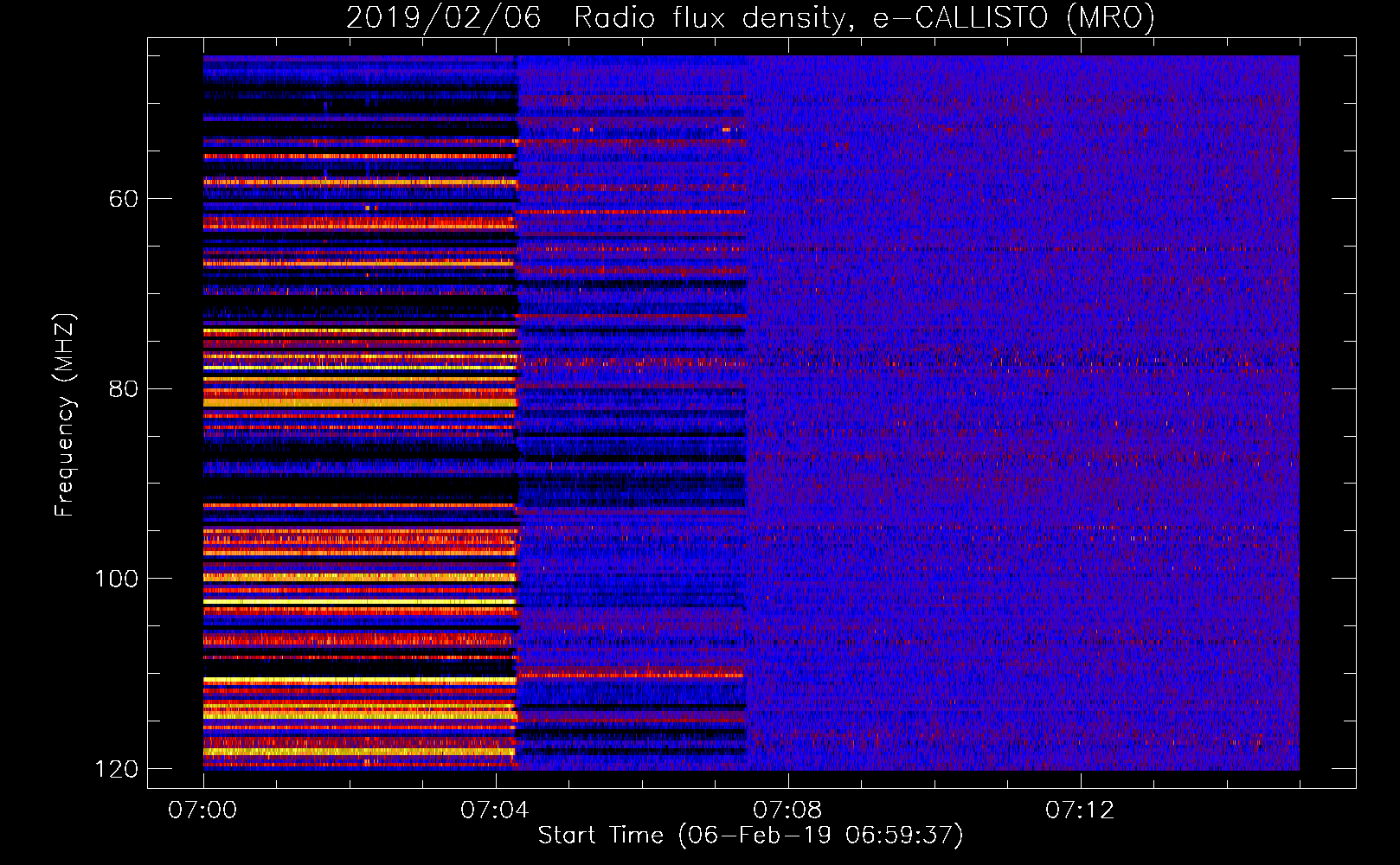Image resolution: width=1400 pixels, height=865 pixels.
Task: Click the 07:08 time tick label
Action: [787, 811]
